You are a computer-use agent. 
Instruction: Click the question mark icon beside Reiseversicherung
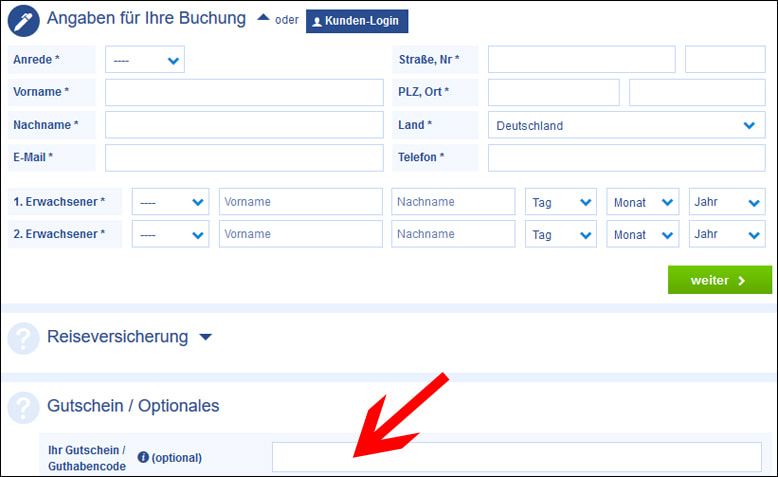click(x=23, y=339)
